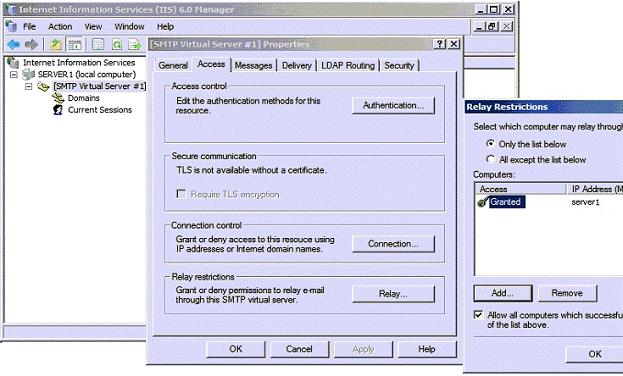Click the Current Sessions person icon
The height and width of the screenshot is (376, 623).
(58, 110)
